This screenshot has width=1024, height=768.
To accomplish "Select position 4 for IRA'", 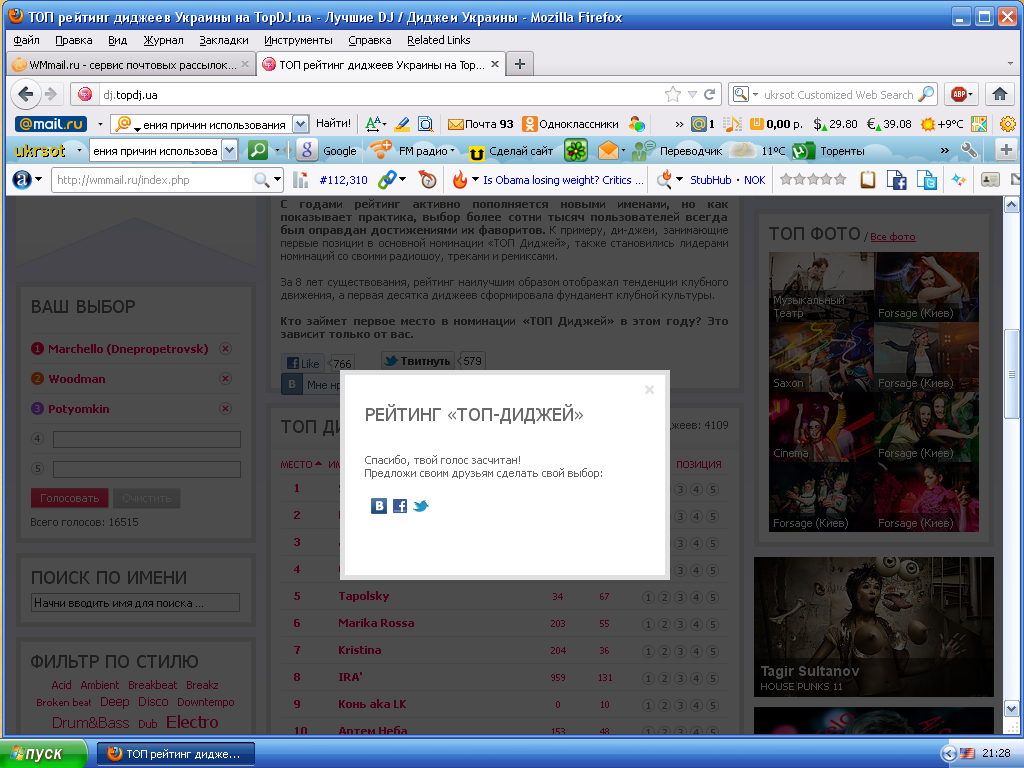I will [696, 679].
